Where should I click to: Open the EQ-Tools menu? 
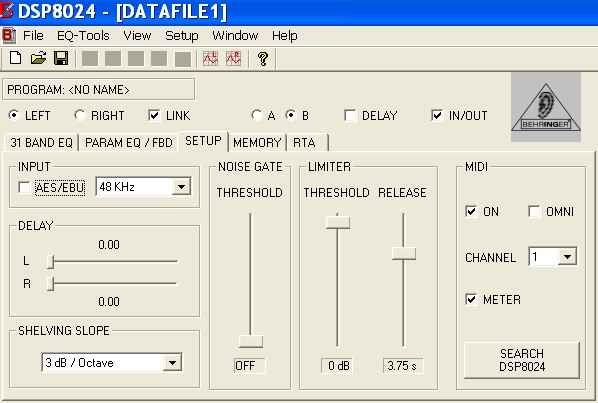tap(83, 35)
